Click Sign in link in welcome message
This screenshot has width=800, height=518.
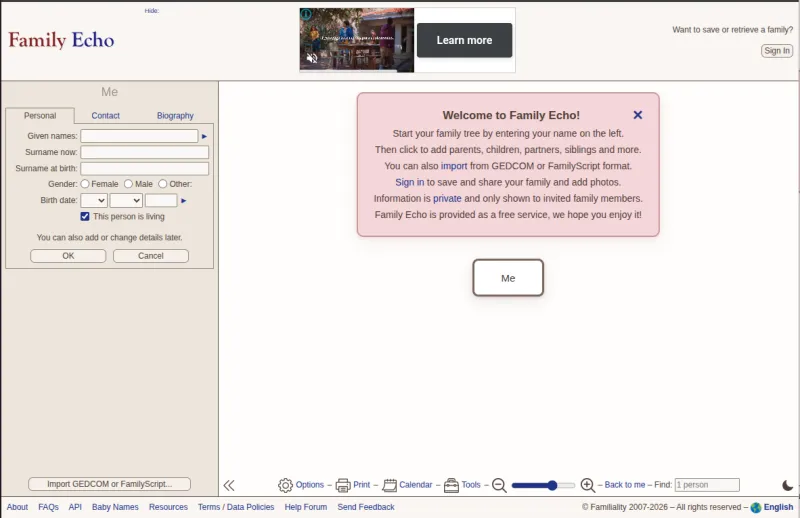410,182
